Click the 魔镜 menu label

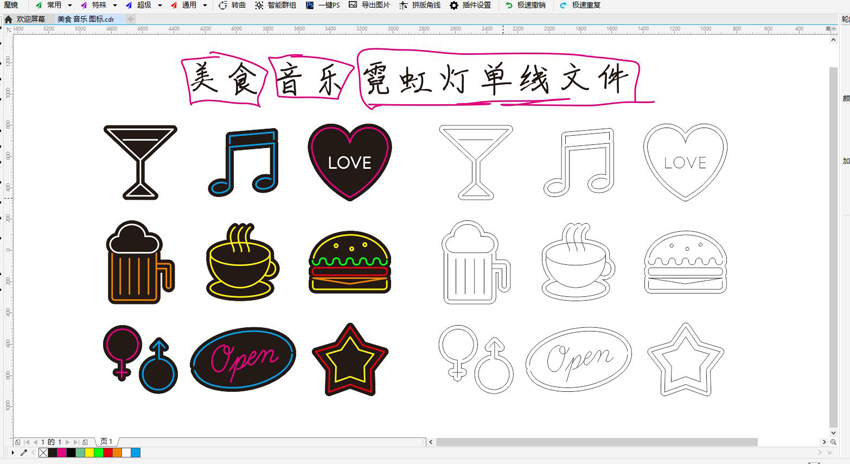pos(11,5)
